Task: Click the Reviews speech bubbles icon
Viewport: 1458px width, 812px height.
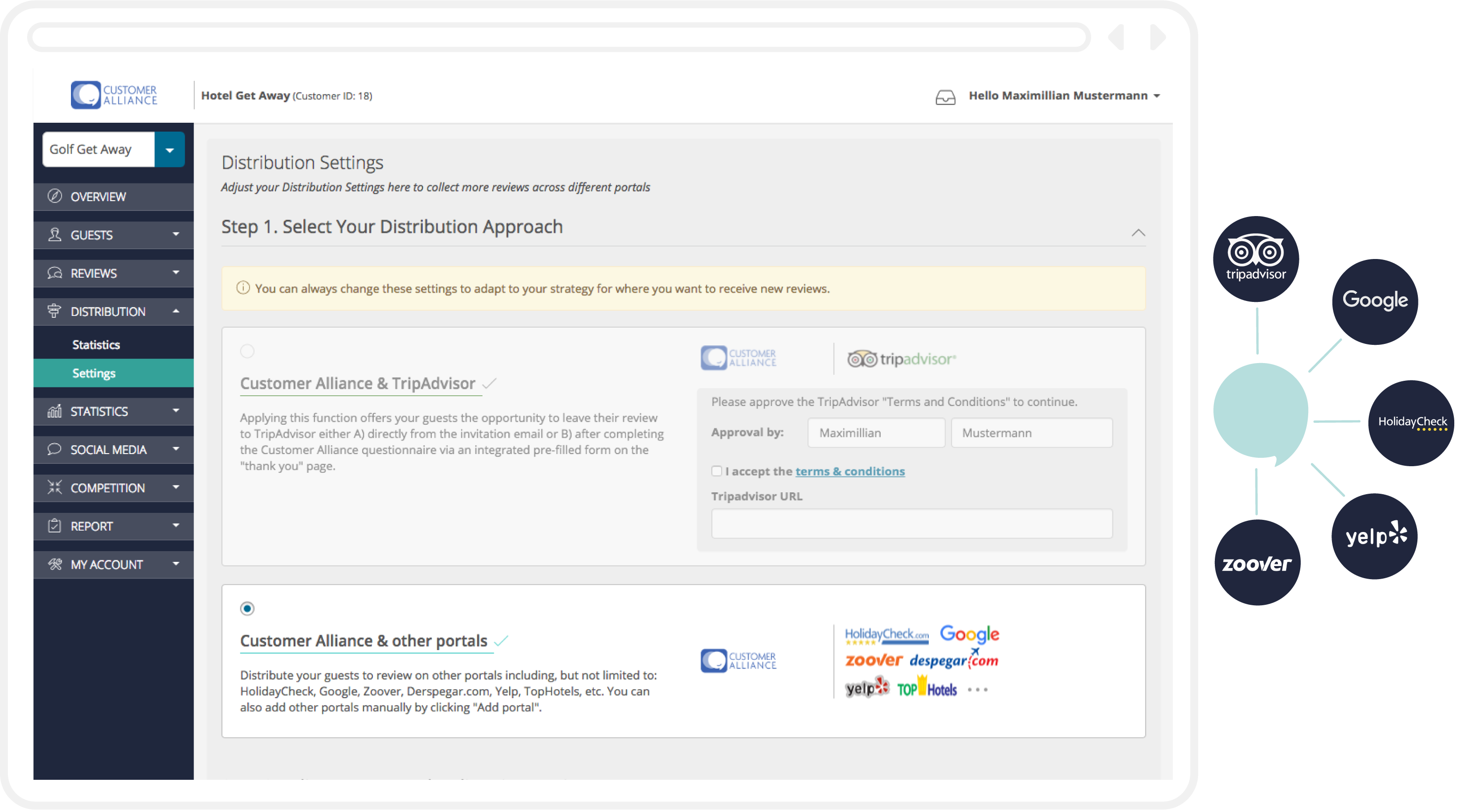Action: pyautogui.click(x=54, y=273)
